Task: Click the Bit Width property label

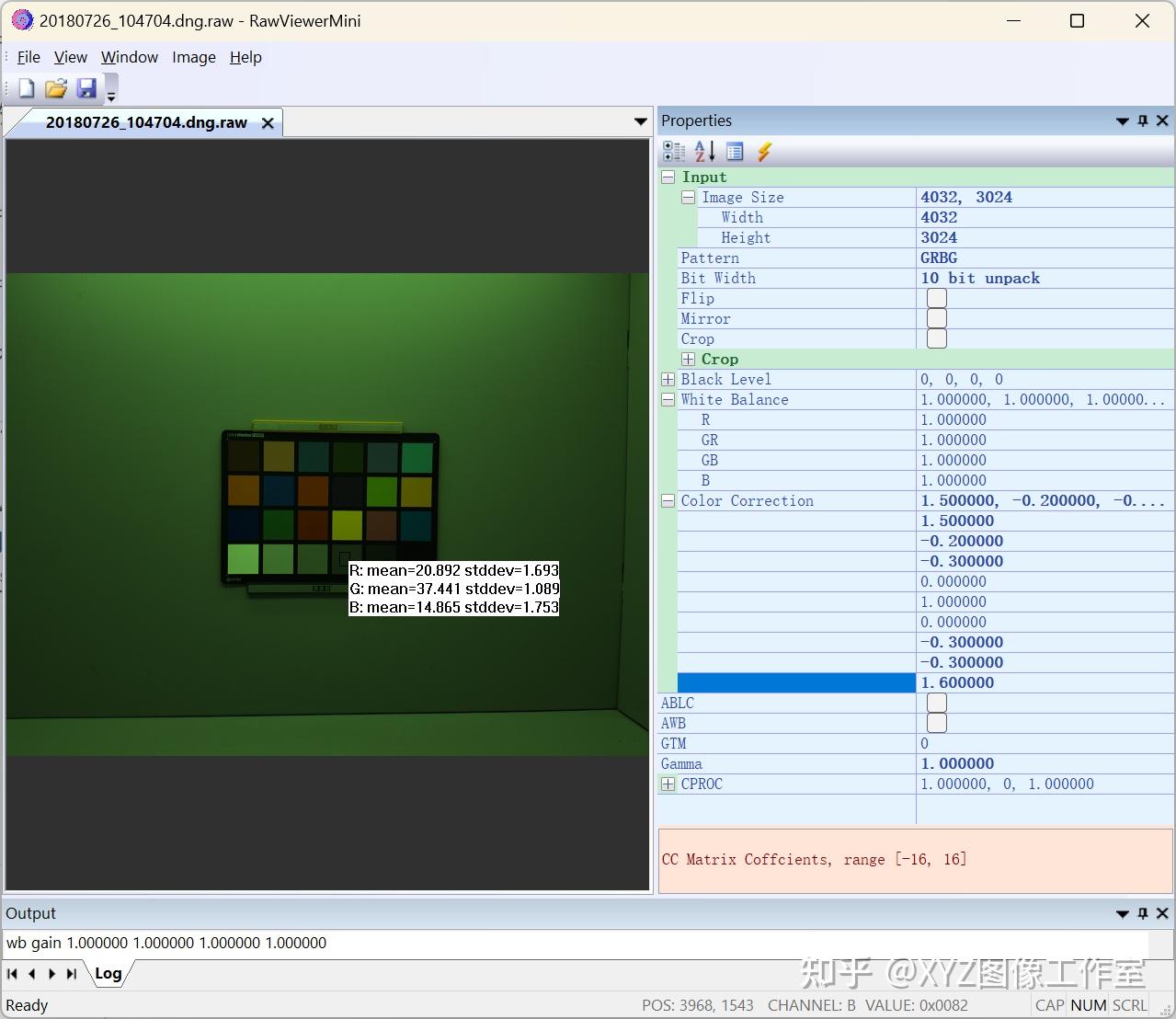Action: pos(718,278)
